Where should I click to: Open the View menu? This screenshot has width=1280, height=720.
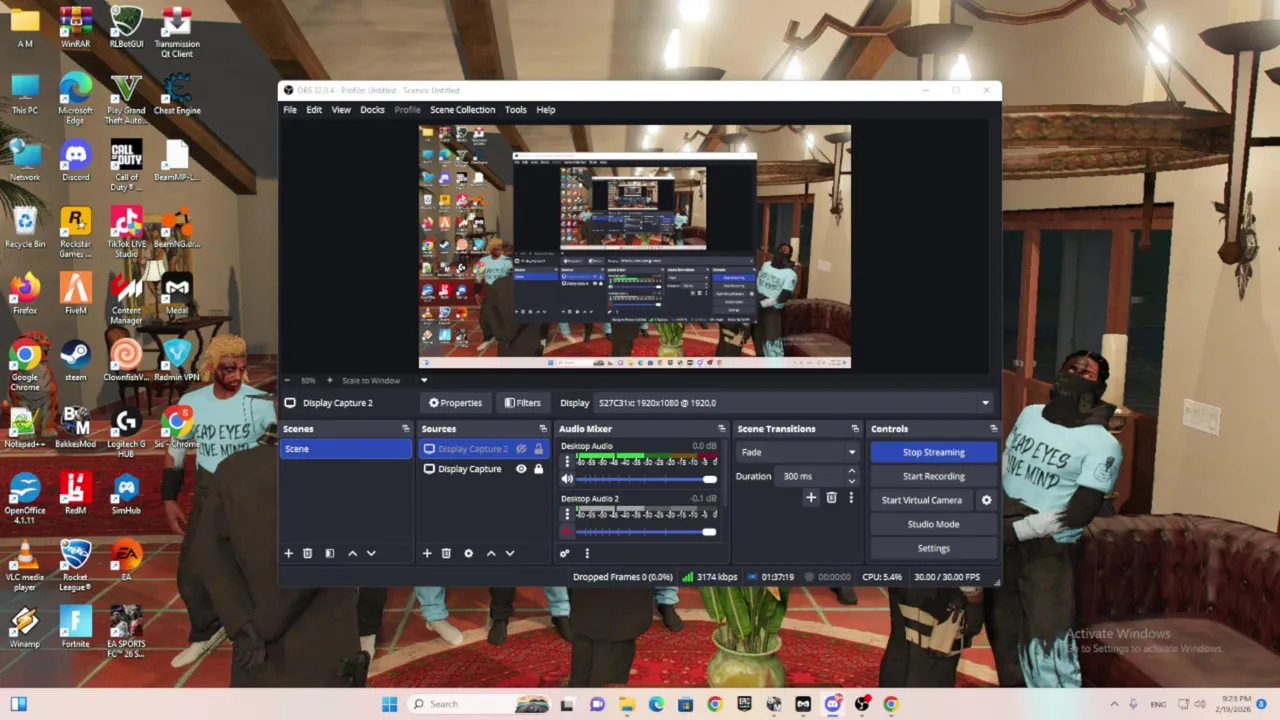click(x=341, y=110)
